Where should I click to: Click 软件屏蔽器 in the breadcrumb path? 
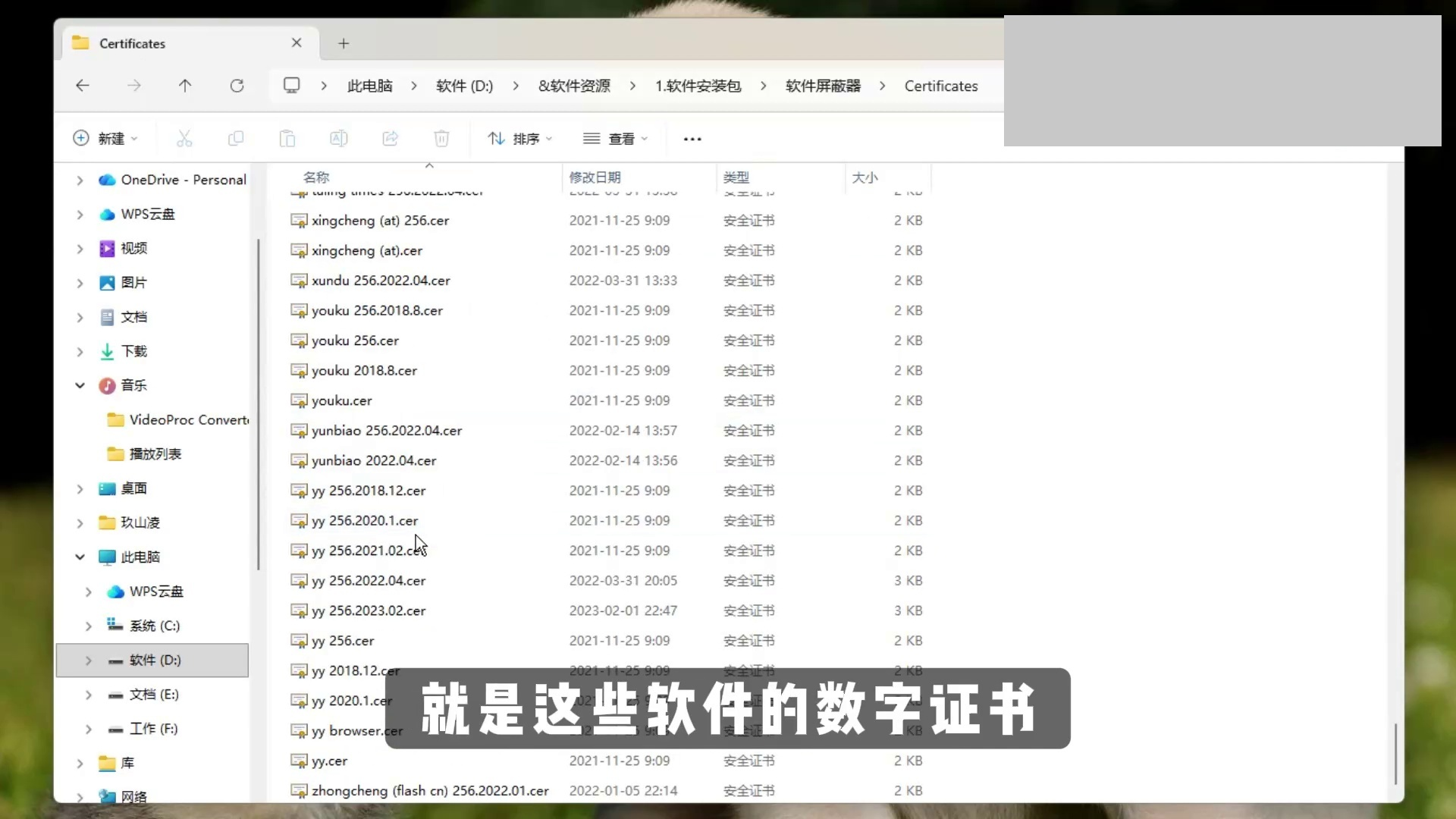[823, 86]
